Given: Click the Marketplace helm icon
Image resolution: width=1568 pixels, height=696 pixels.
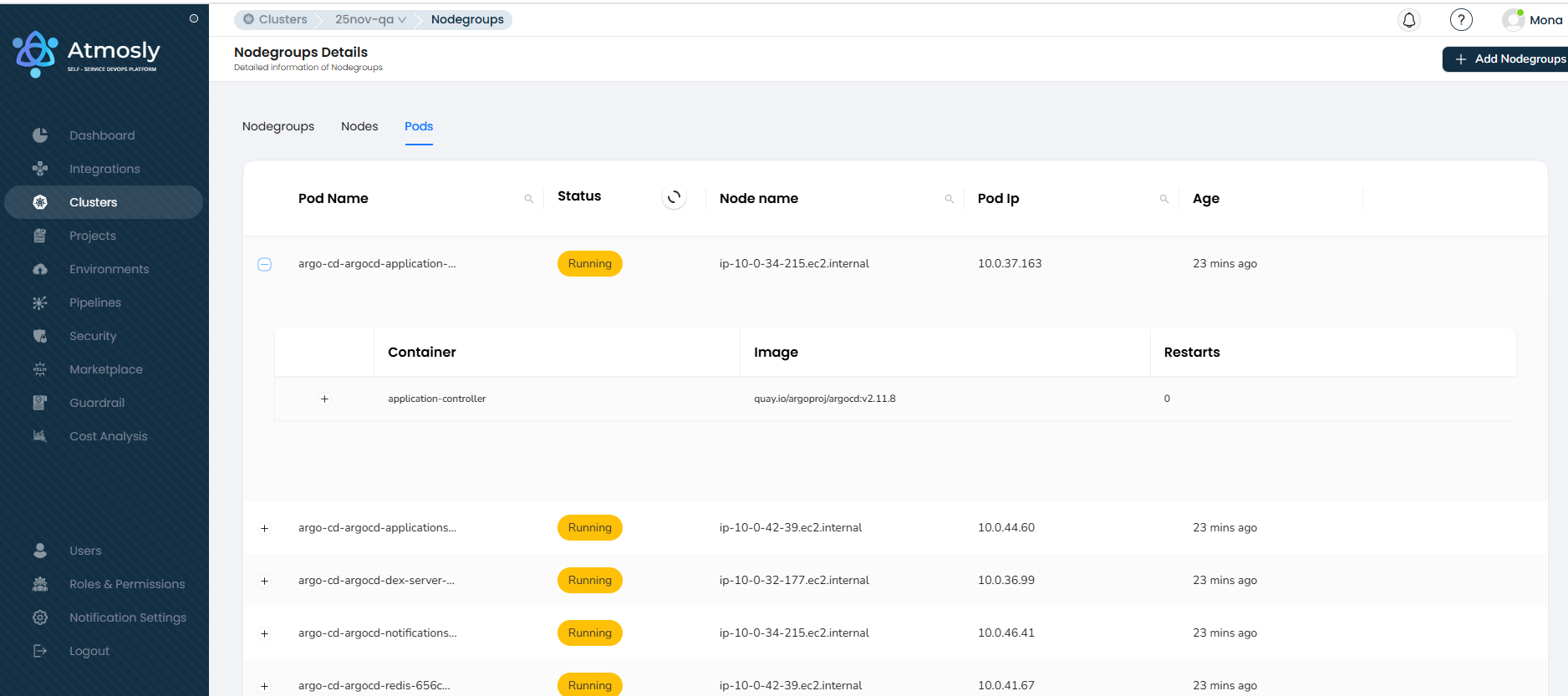Looking at the screenshot, I should (40, 369).
